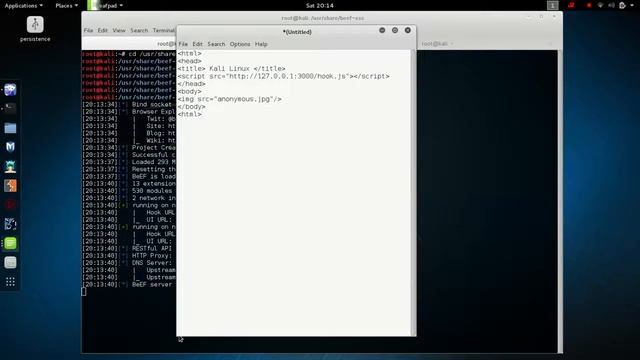Screen dimensions: 640x360
Task: Click the <title> Kali Linux </title> line
Action: [x=231, y=69]
